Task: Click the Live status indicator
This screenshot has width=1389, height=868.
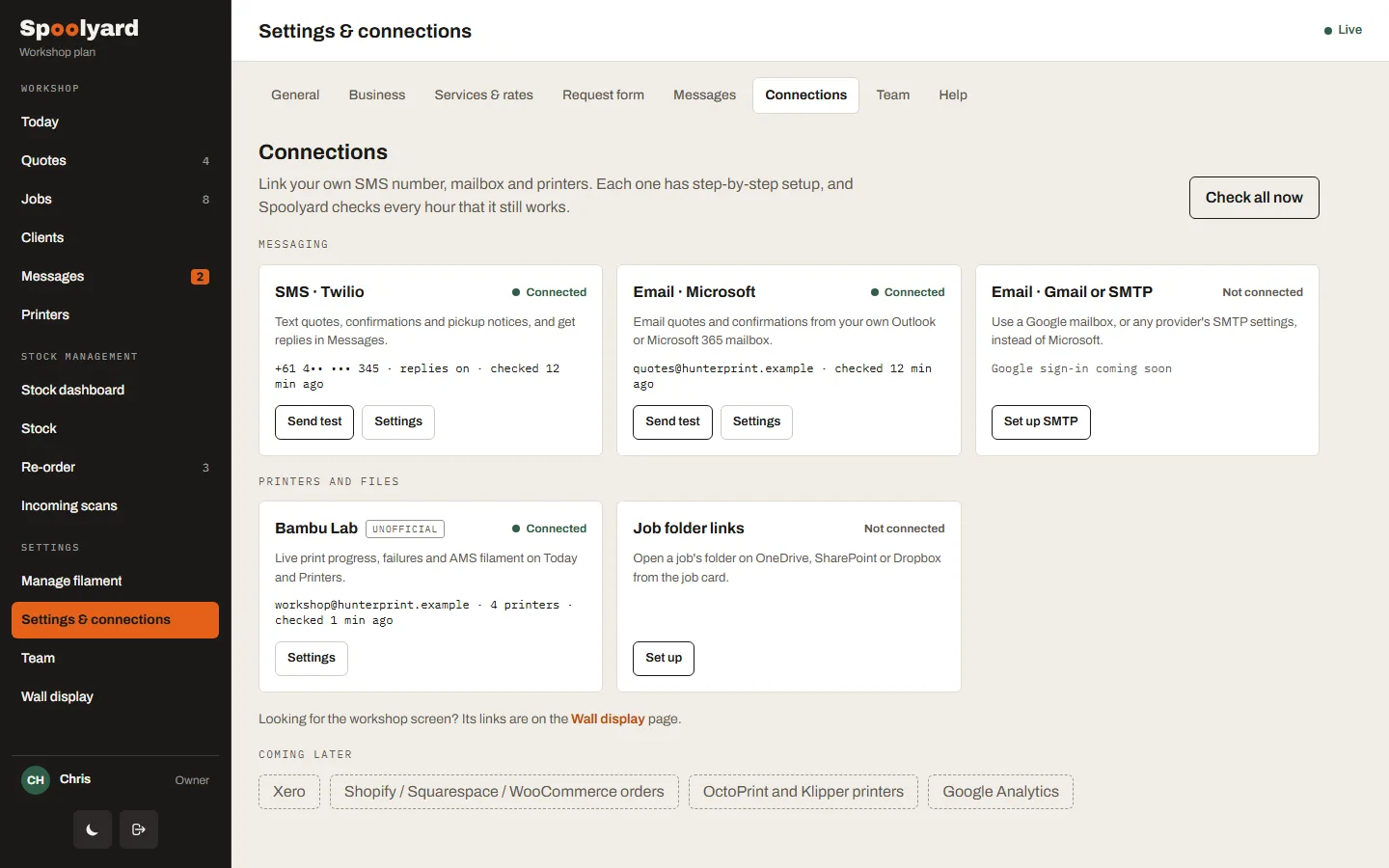Action: (x=1343, y=30)
